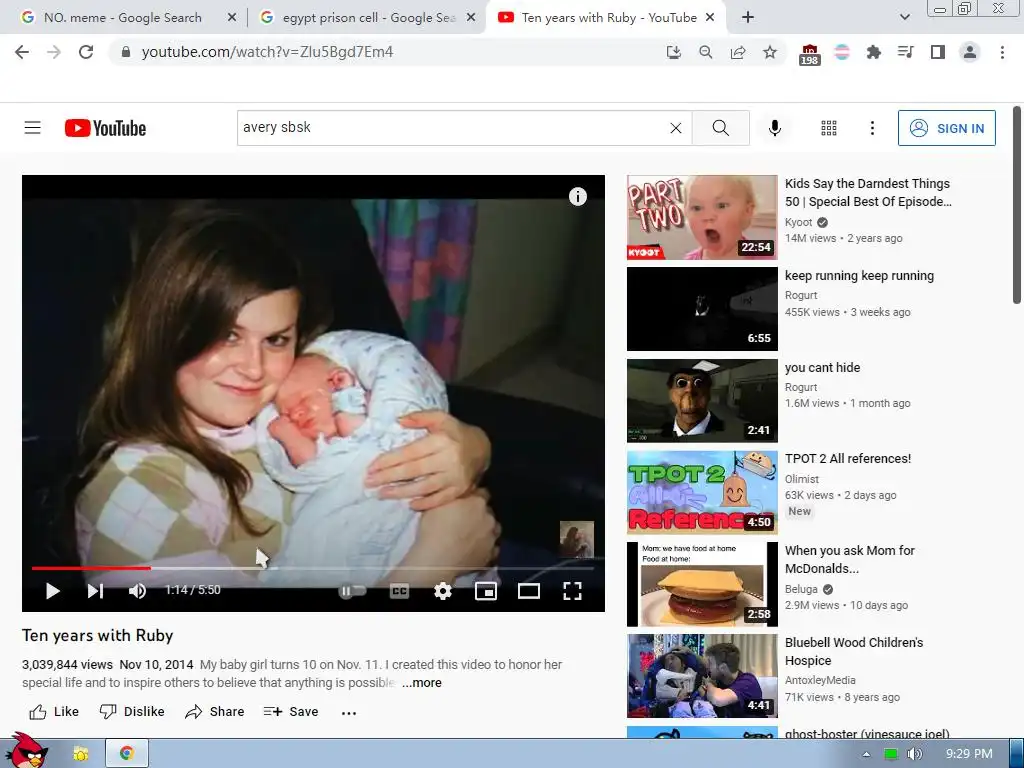
Task: Reload the page
Action: [86, 52]
